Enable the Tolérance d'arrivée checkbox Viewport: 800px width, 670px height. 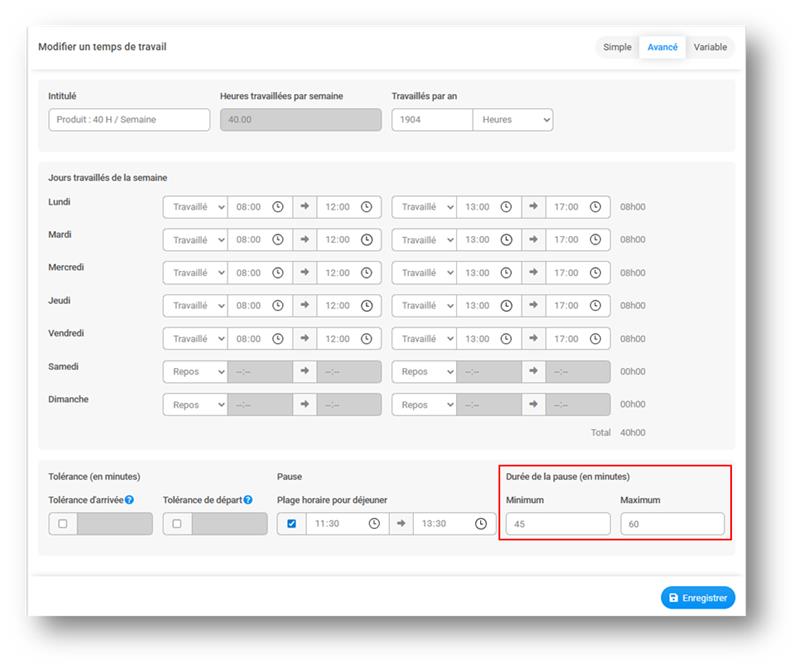coord(62,524)
